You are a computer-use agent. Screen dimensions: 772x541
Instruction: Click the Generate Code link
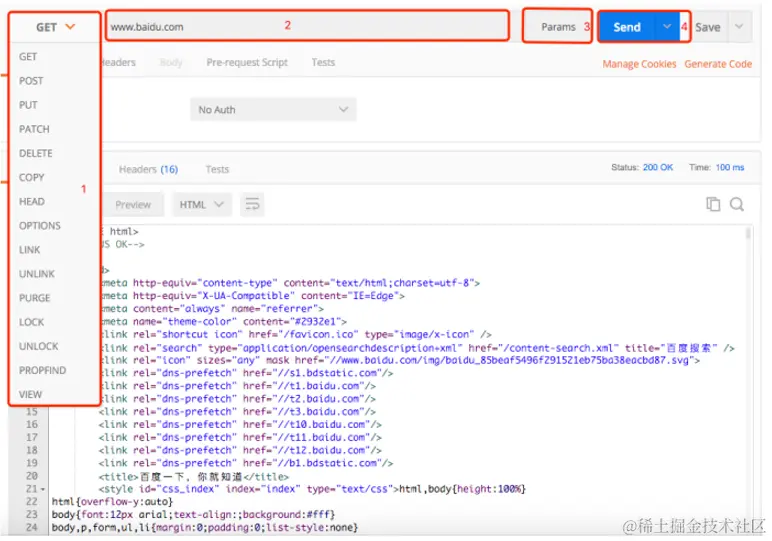pyautogui.click(x=718, y=64)
